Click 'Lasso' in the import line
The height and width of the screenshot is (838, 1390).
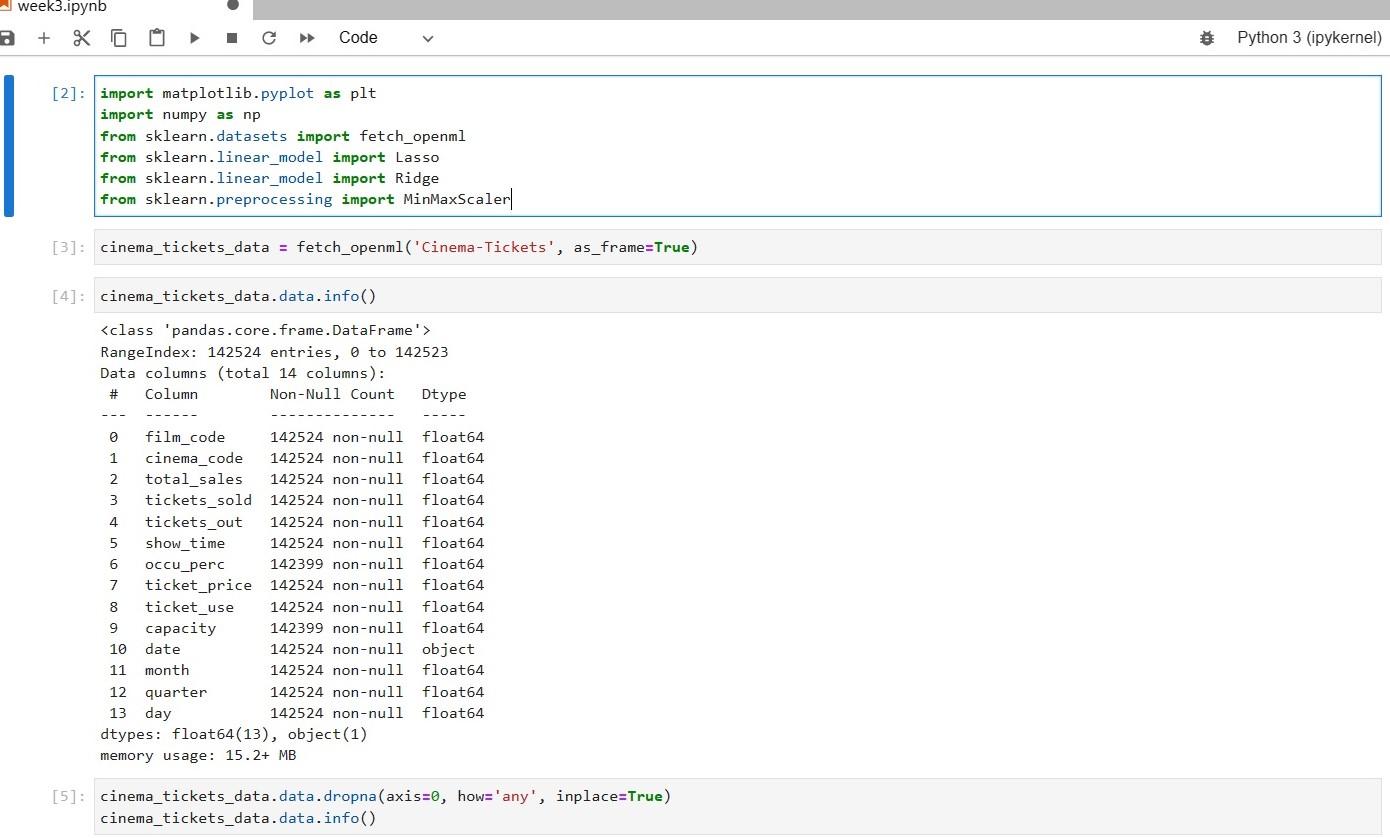(417, 157)
